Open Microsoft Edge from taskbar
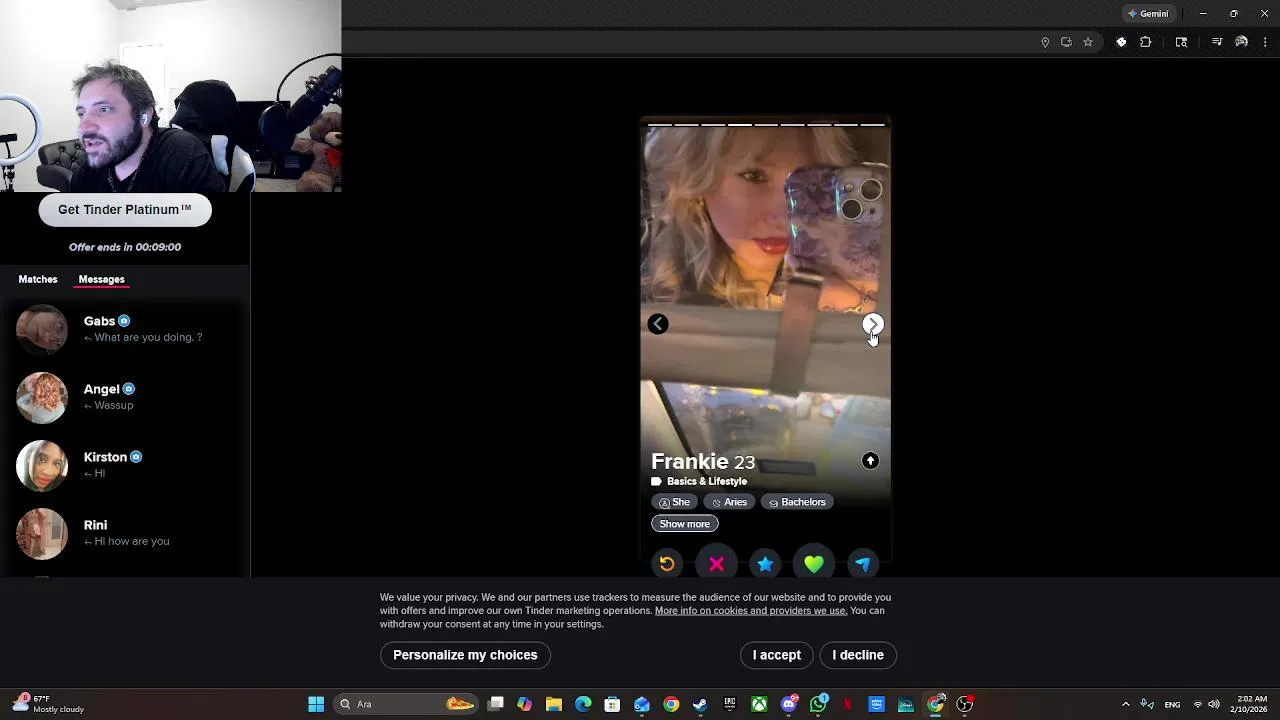Image resolution: width=1280 pixels, height=720 pixels. [583, 704]
